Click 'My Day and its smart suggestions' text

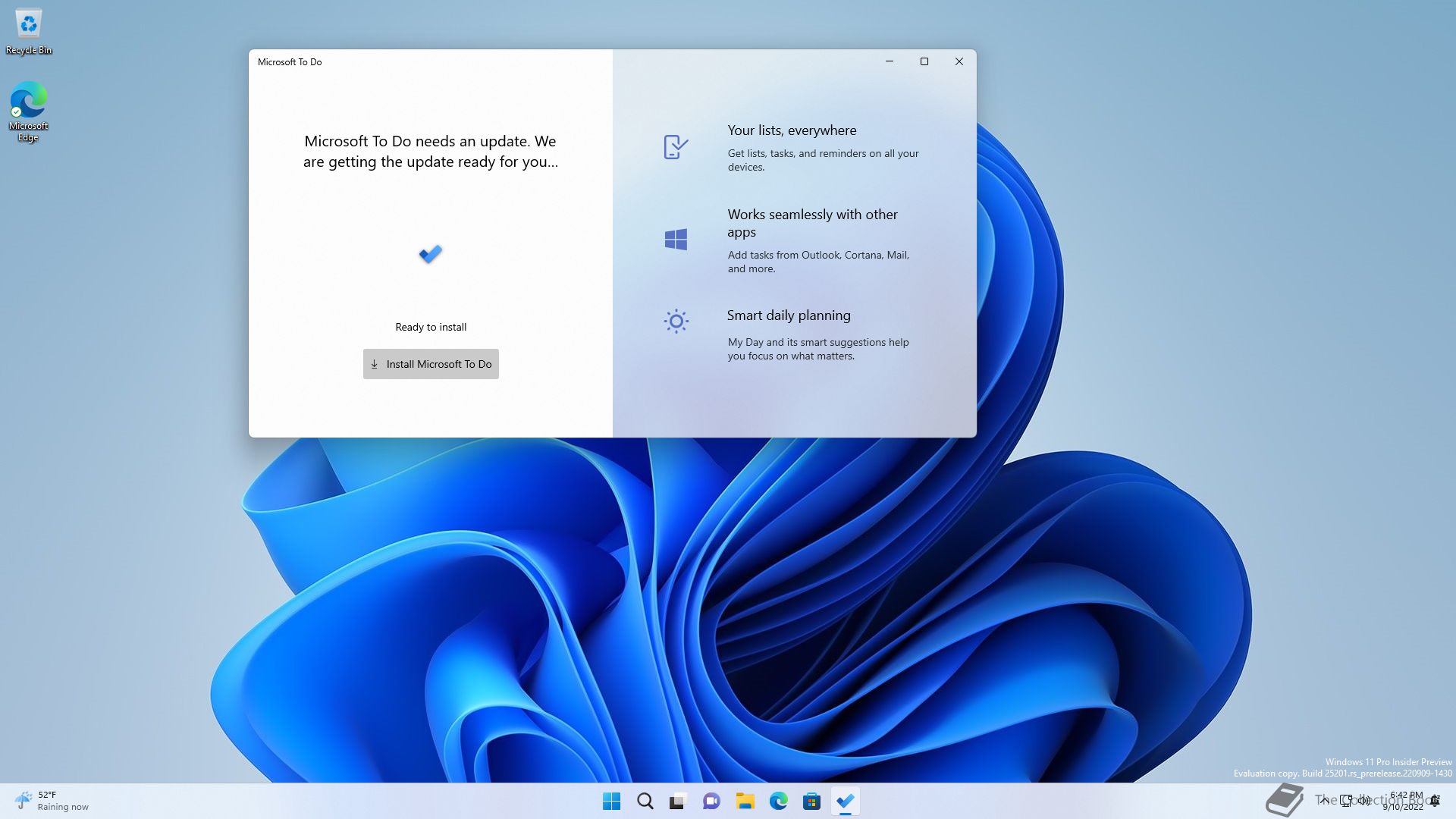point(818,349)
